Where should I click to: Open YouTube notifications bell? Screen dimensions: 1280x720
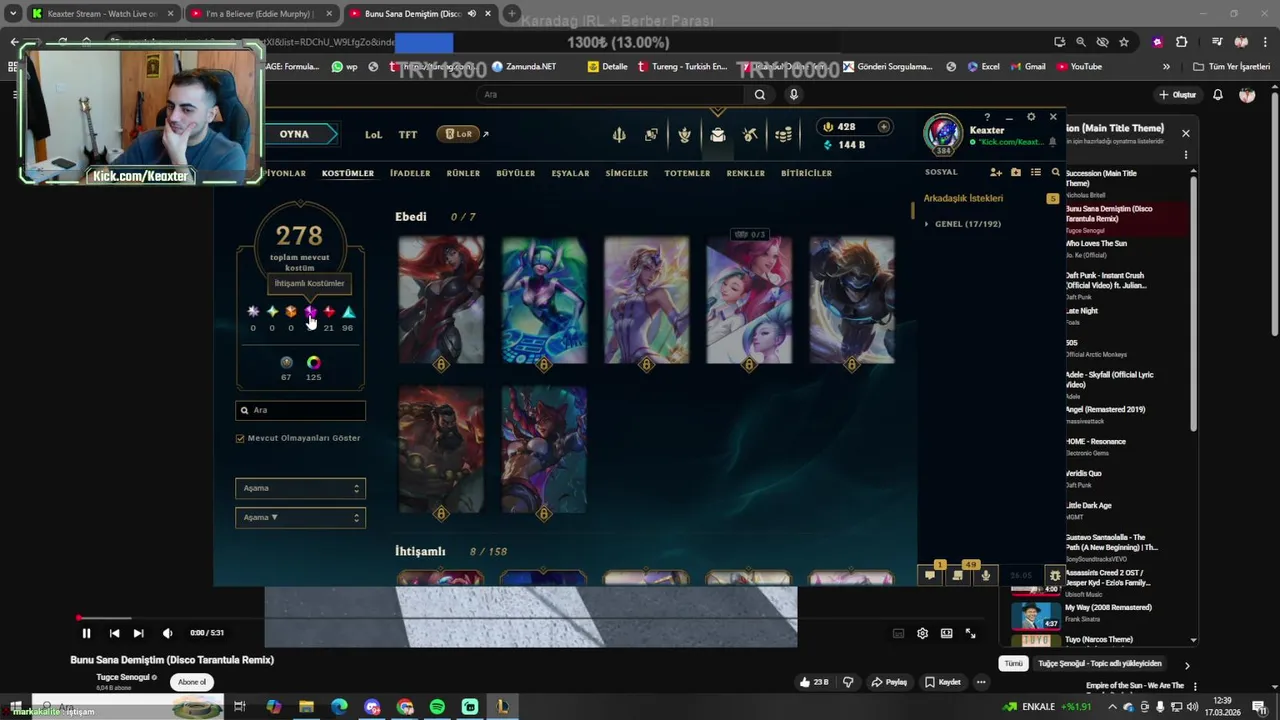tap(1218, 94)
